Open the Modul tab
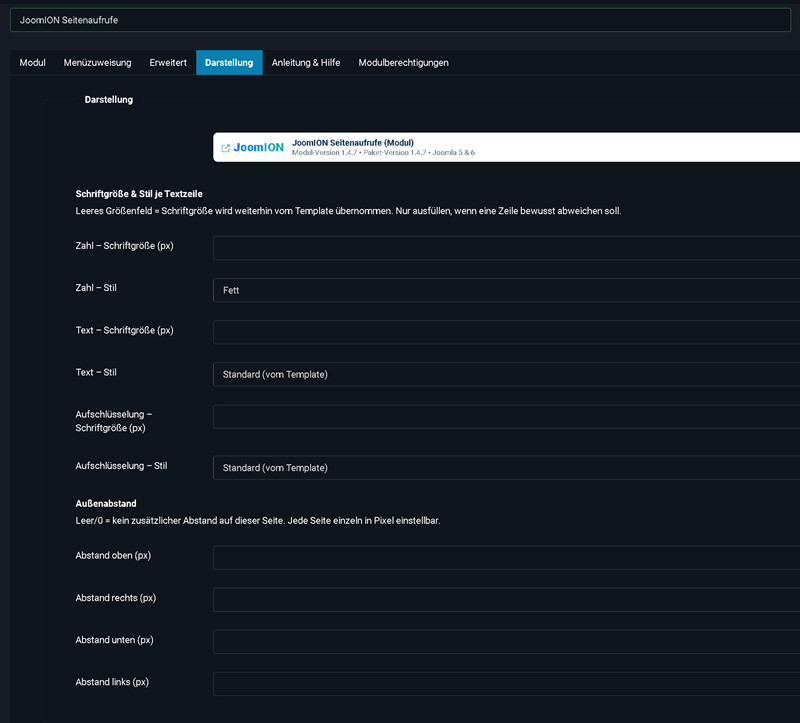 click(x=33, y=63)
